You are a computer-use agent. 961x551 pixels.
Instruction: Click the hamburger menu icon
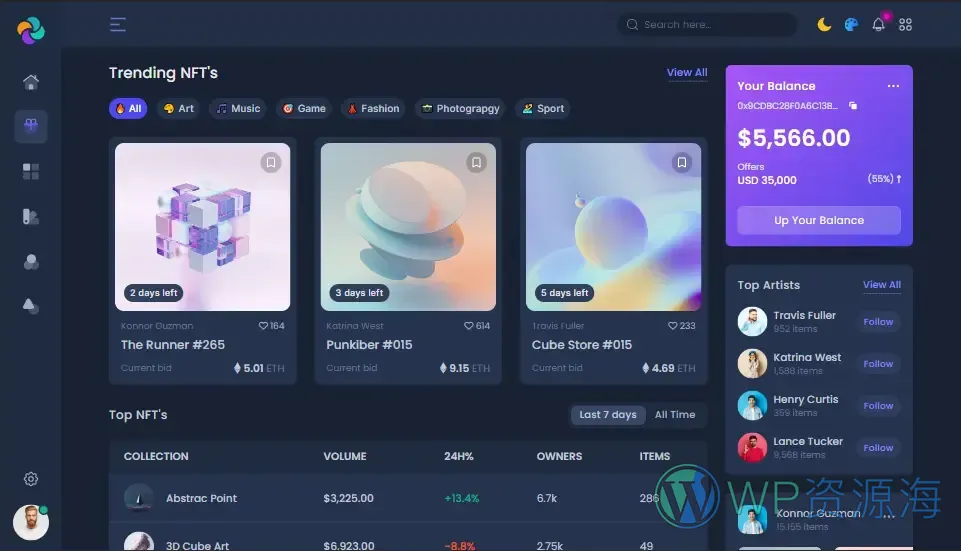(118, 25)
